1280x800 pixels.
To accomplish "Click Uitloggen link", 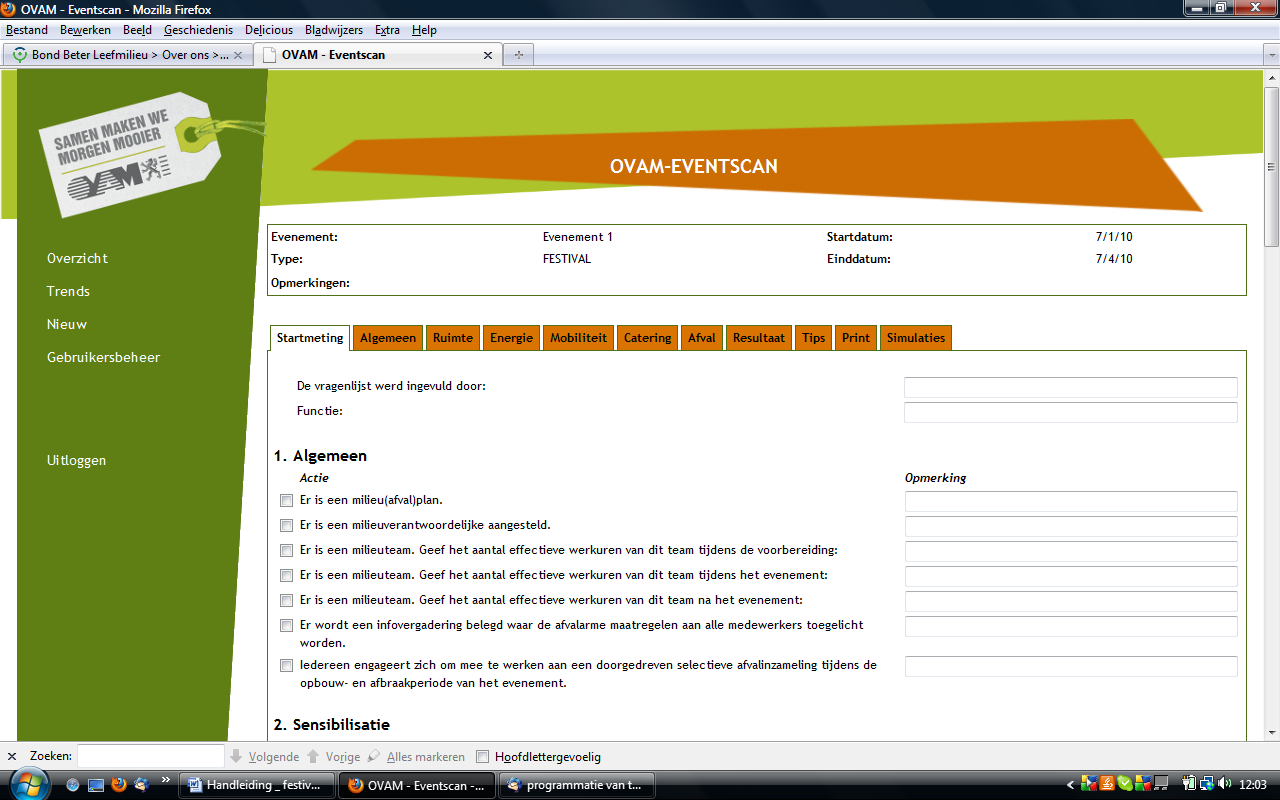I will [76, 460].
